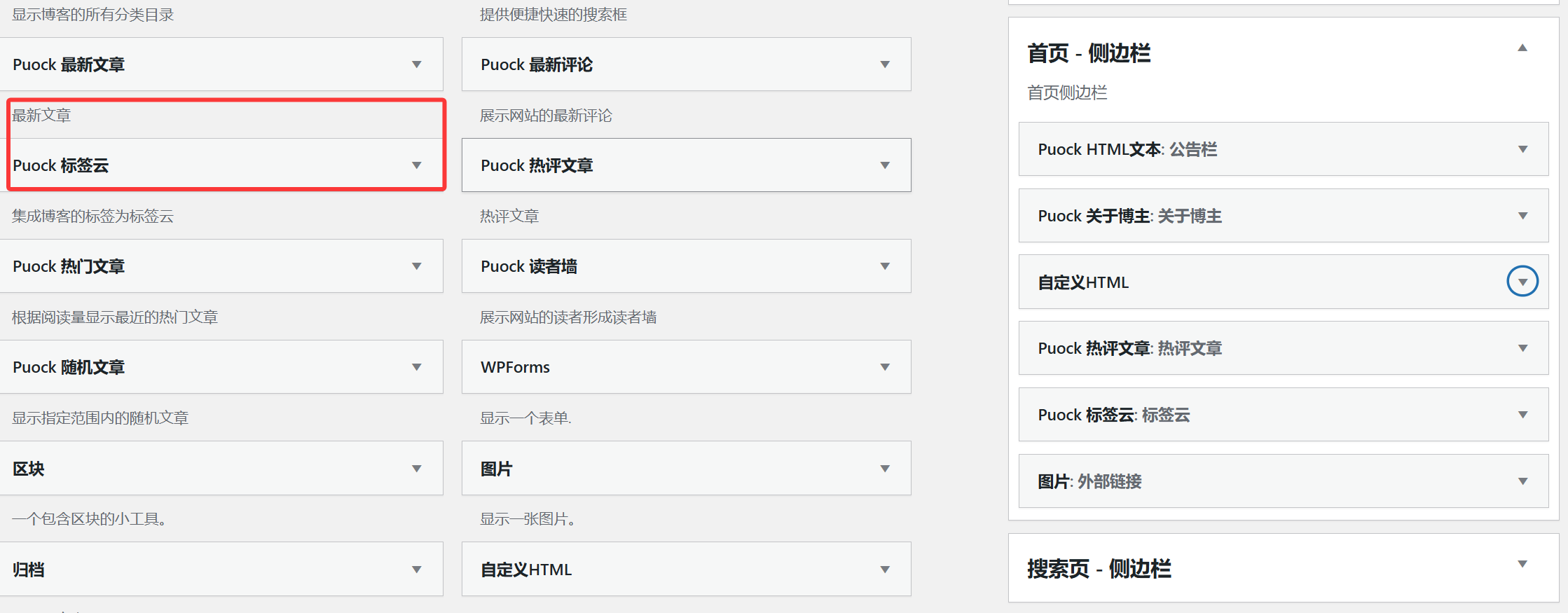Open the Puock 读者墙 widget arrow

(885, 266)
